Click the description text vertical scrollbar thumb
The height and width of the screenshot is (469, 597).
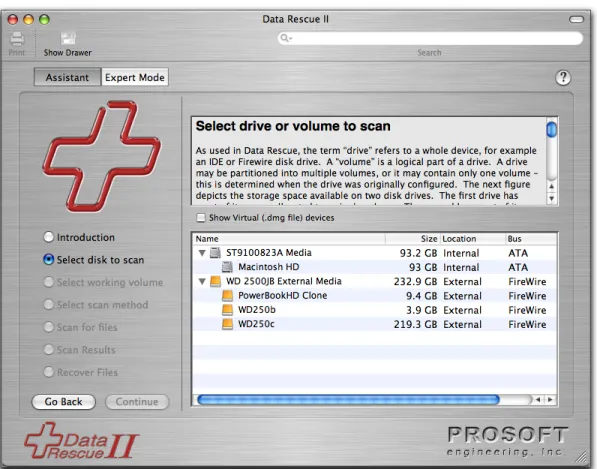click(x=551, y=129)
